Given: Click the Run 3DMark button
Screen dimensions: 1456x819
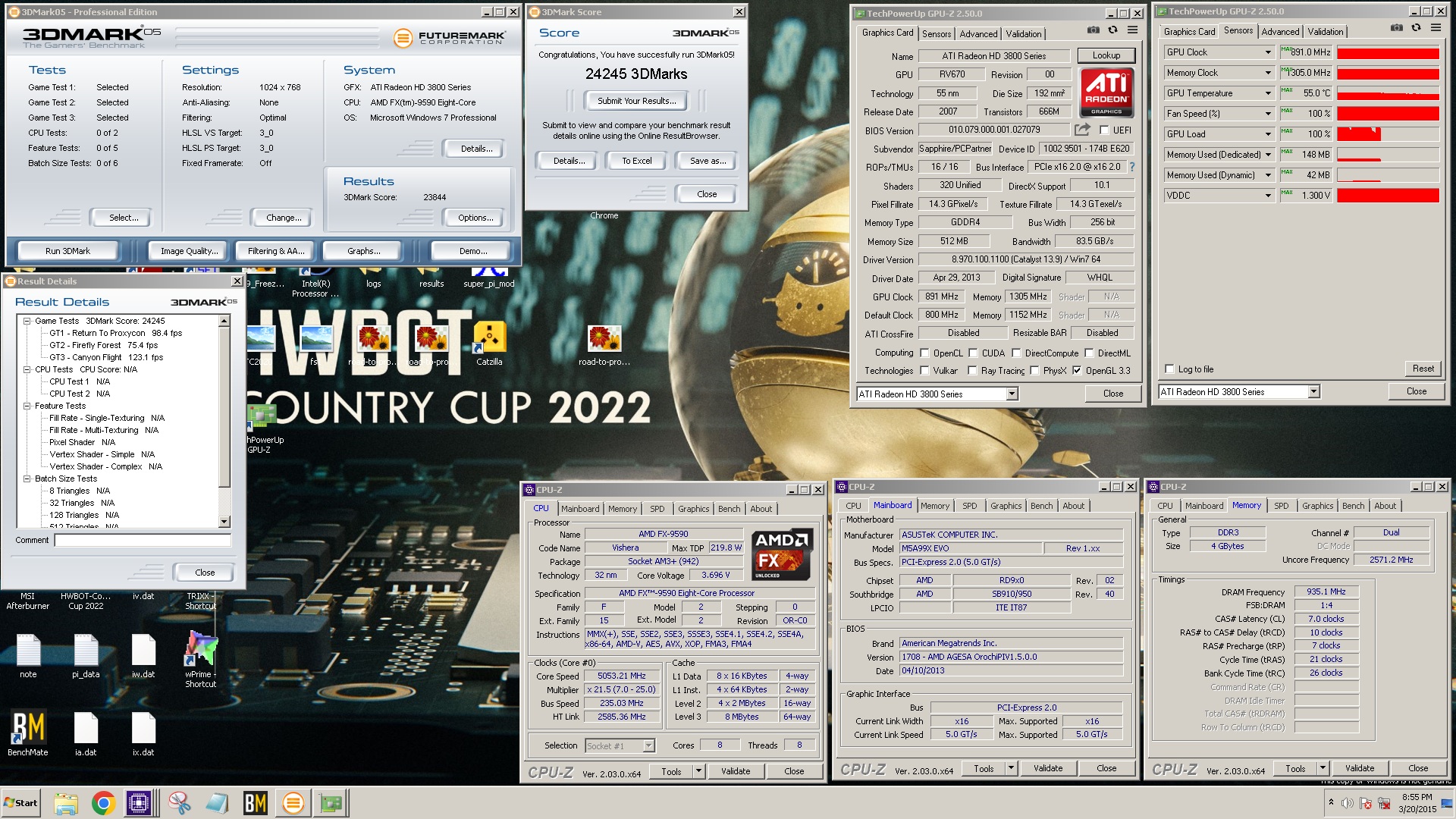Looking at the screenshot, I should coord(67,251).
